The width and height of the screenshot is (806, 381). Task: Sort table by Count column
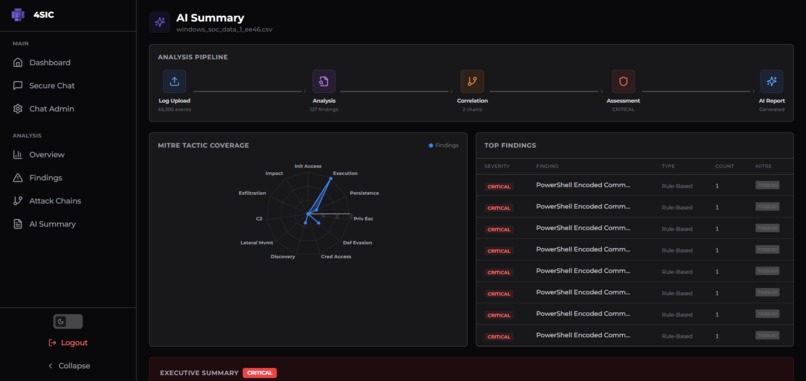(725, 167)
